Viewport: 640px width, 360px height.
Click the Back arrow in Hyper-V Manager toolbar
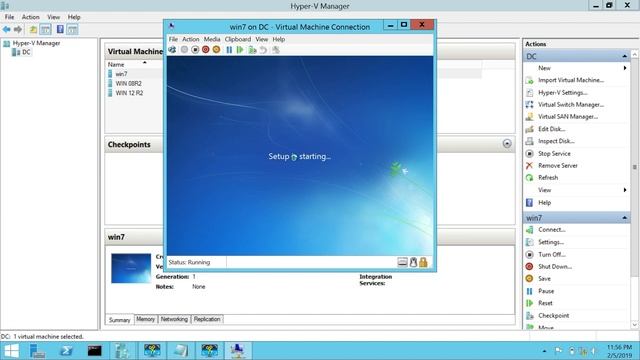(x=7, y=29)
